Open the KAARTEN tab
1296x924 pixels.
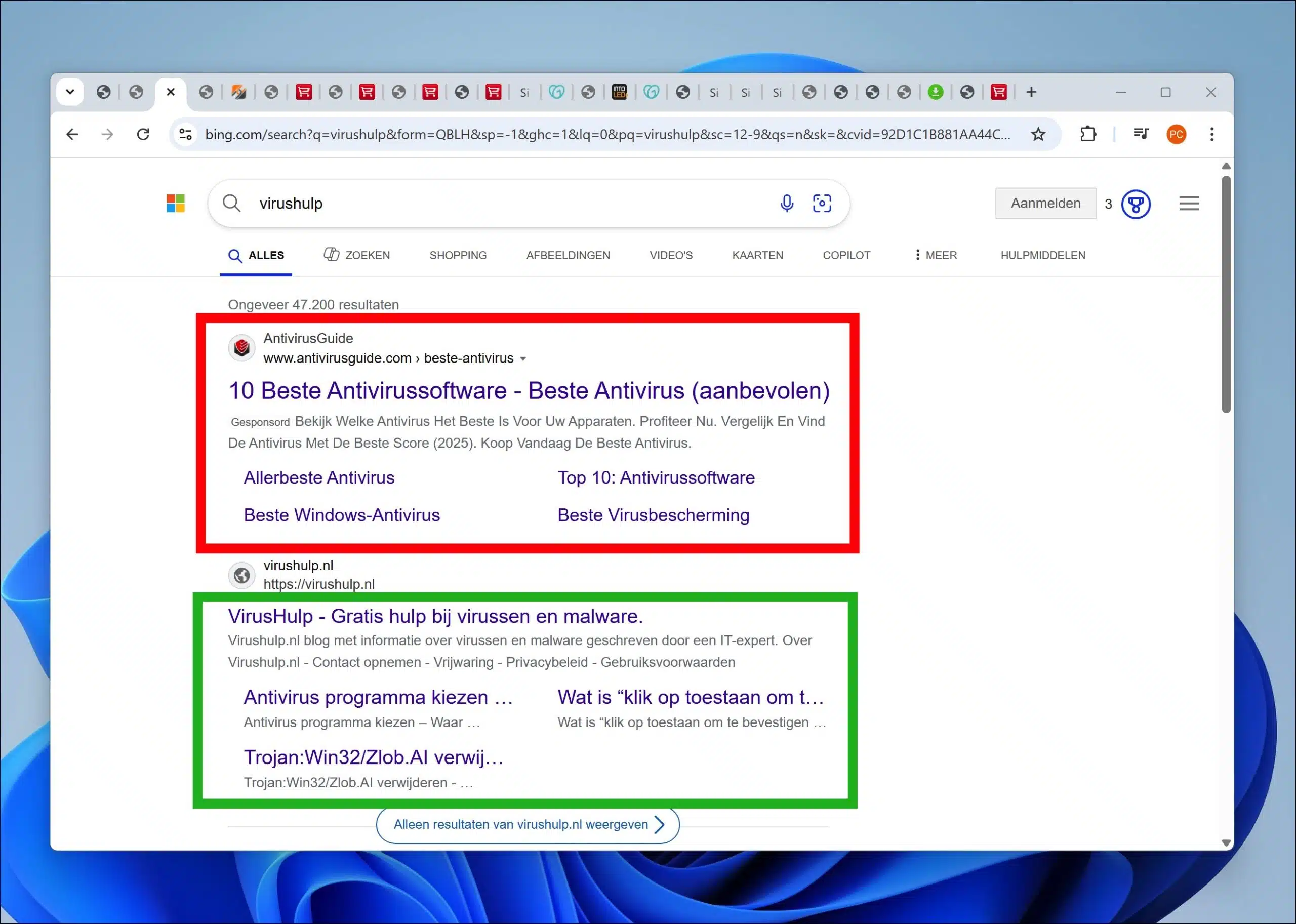tap(758, 256)
